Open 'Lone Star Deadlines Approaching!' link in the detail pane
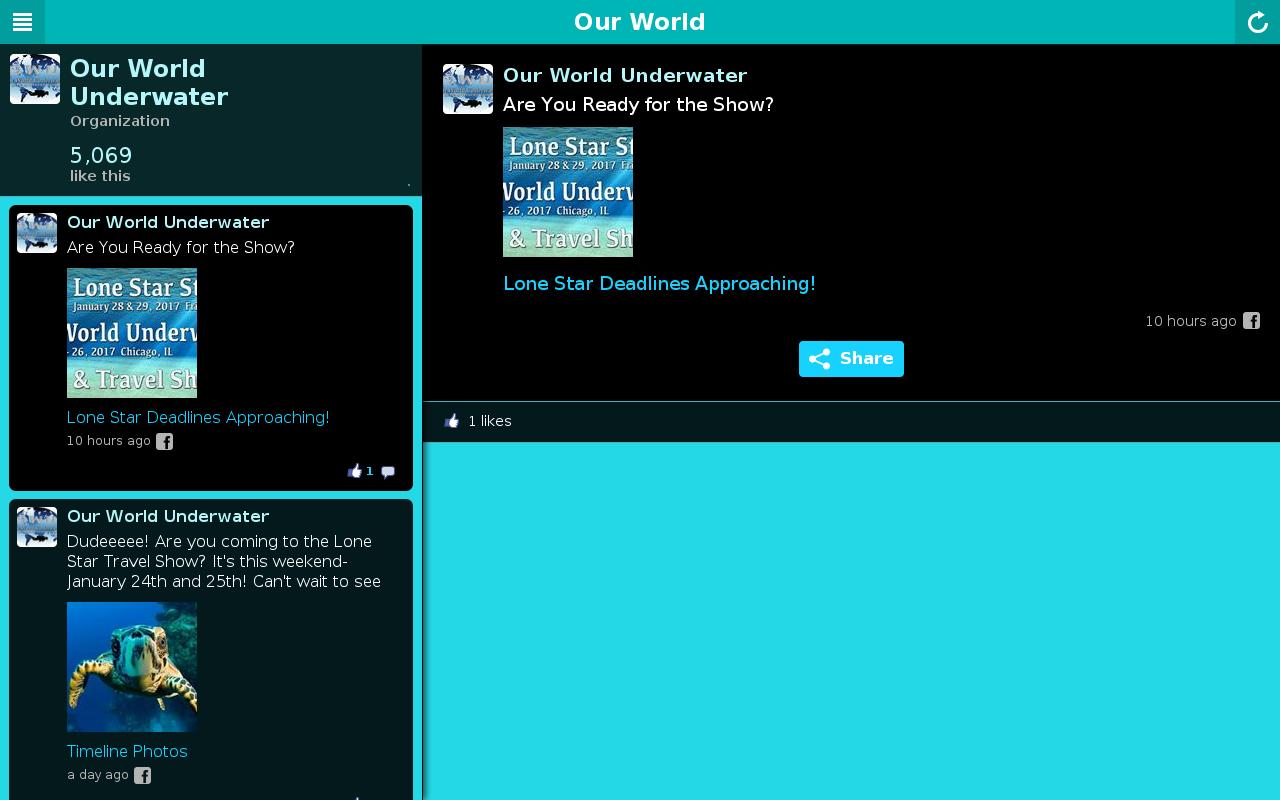The image size is (1280, 800). click(x=659, y=284)
